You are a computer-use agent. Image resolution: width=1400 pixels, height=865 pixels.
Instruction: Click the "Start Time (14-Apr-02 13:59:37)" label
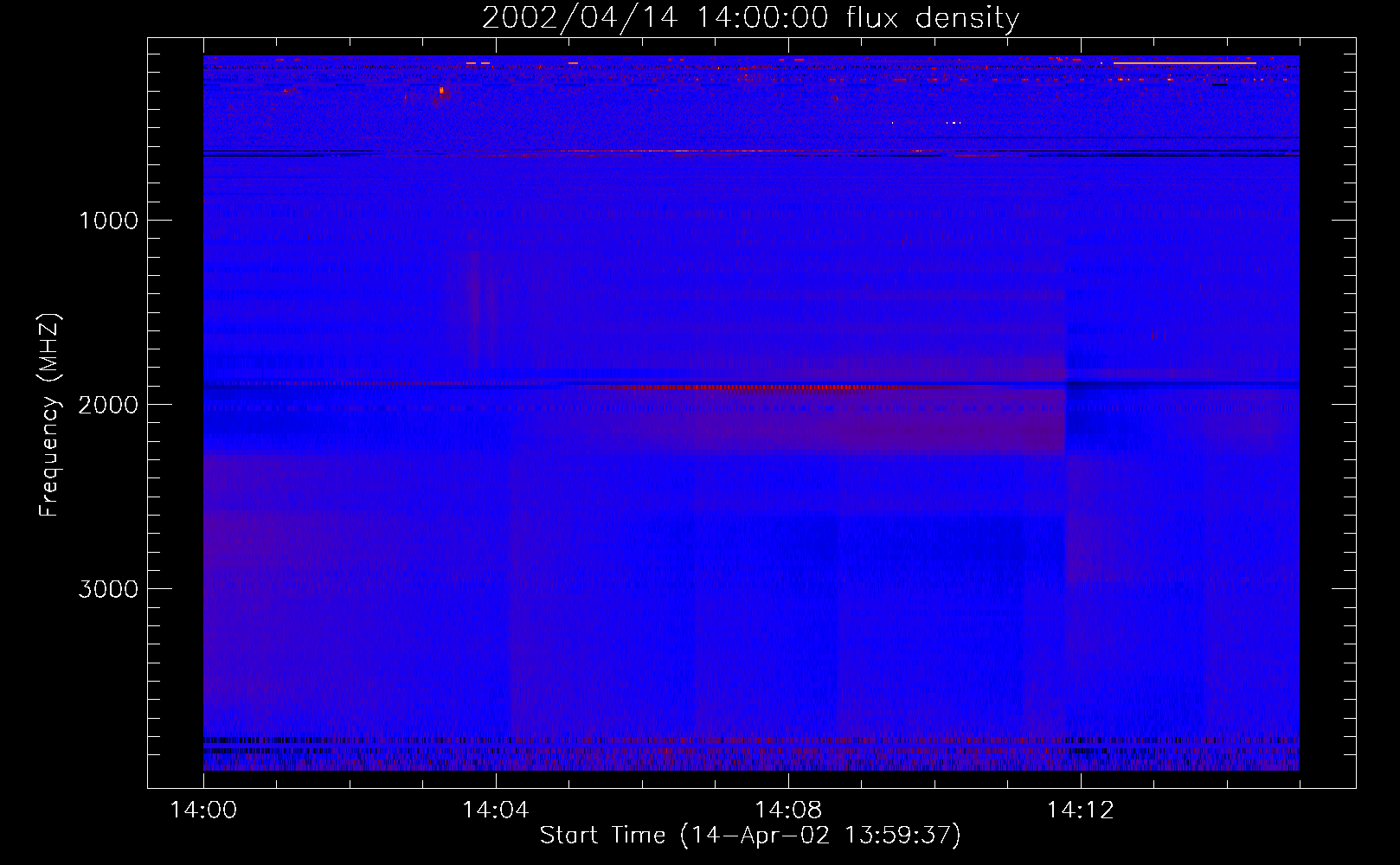coord(750,836)
